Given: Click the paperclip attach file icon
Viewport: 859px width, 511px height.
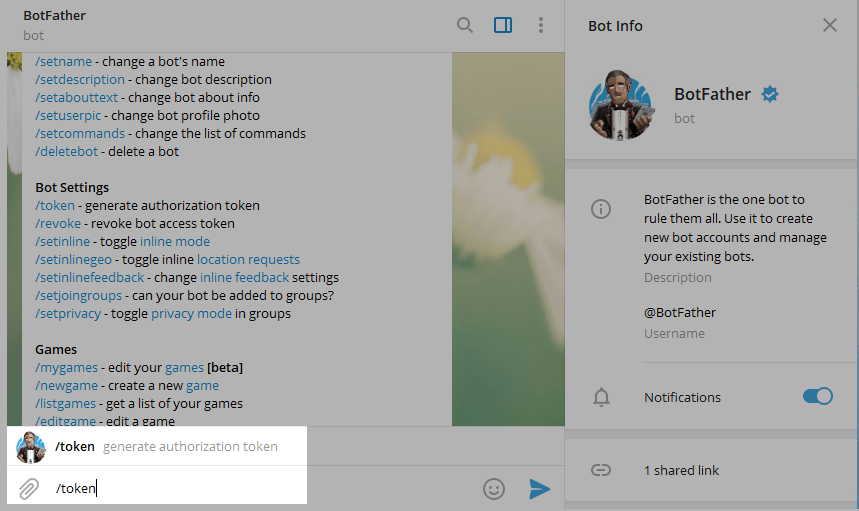Looking at the screenshot, I should [x=29, y=488].
